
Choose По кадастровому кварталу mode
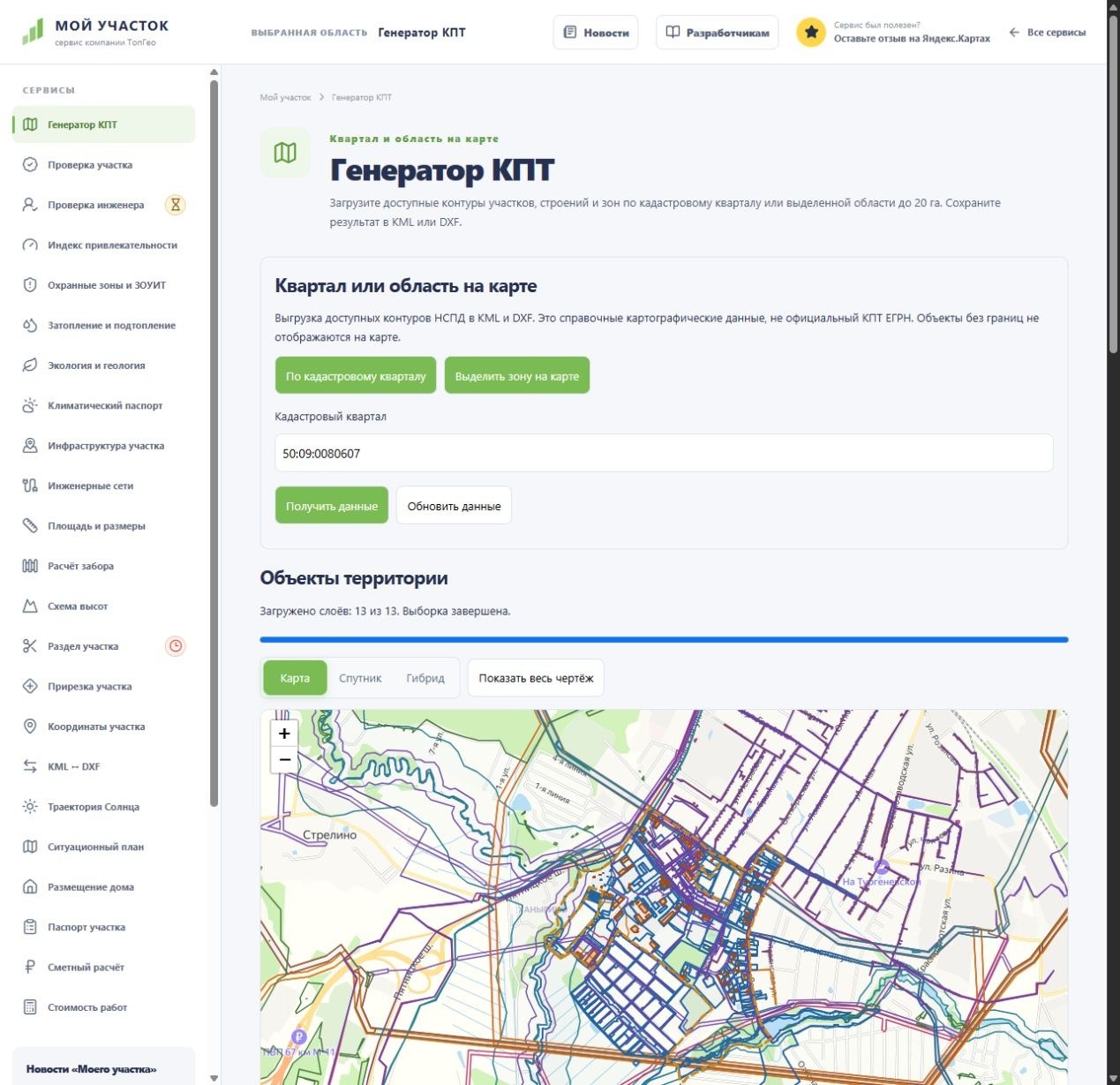[356, 375]
